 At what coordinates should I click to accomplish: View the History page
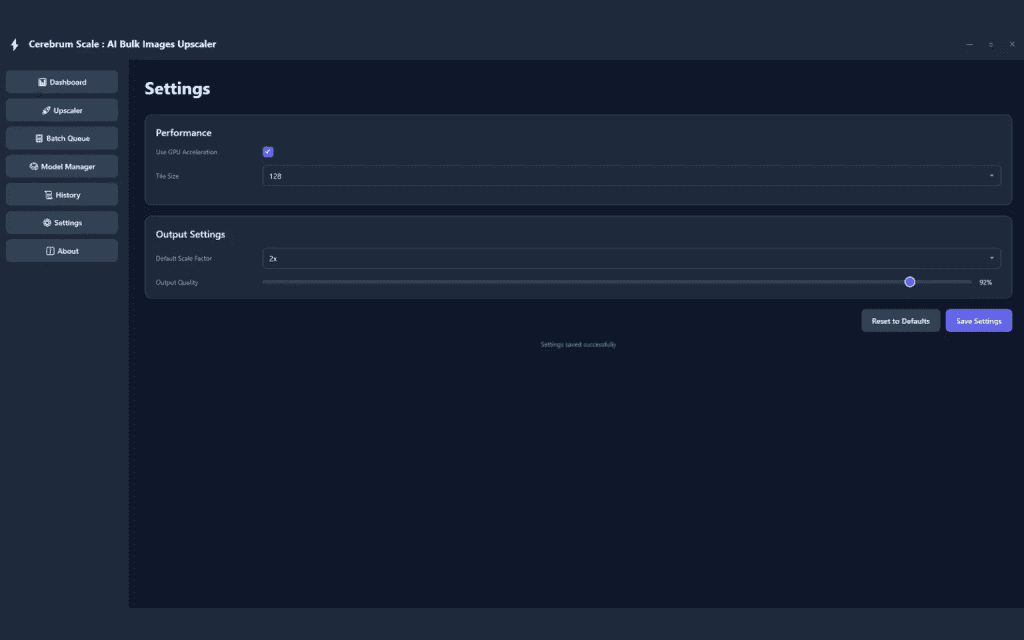click(x=62, y=195)
